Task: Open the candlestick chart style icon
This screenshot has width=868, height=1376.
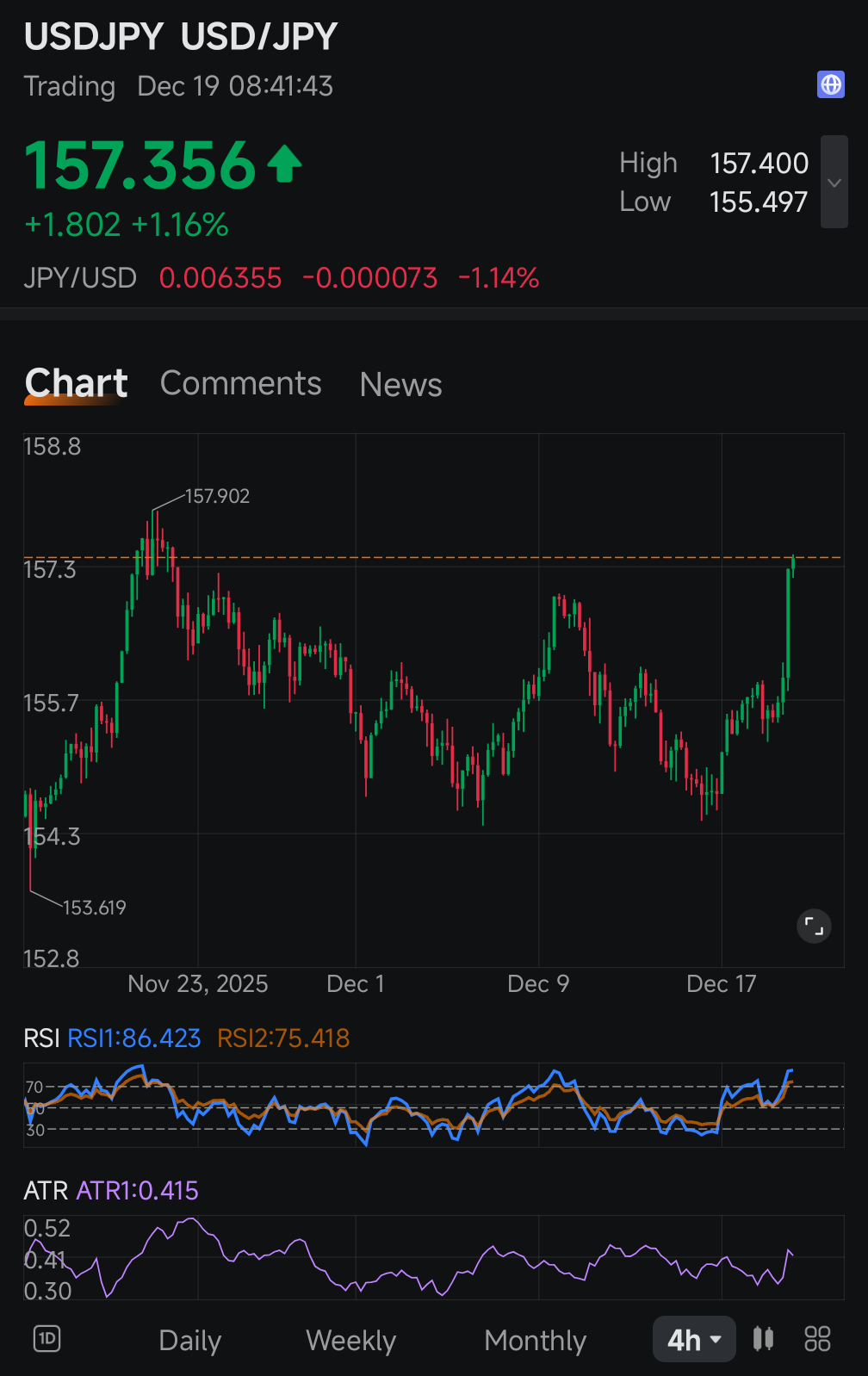Action: pos(763,1338)
